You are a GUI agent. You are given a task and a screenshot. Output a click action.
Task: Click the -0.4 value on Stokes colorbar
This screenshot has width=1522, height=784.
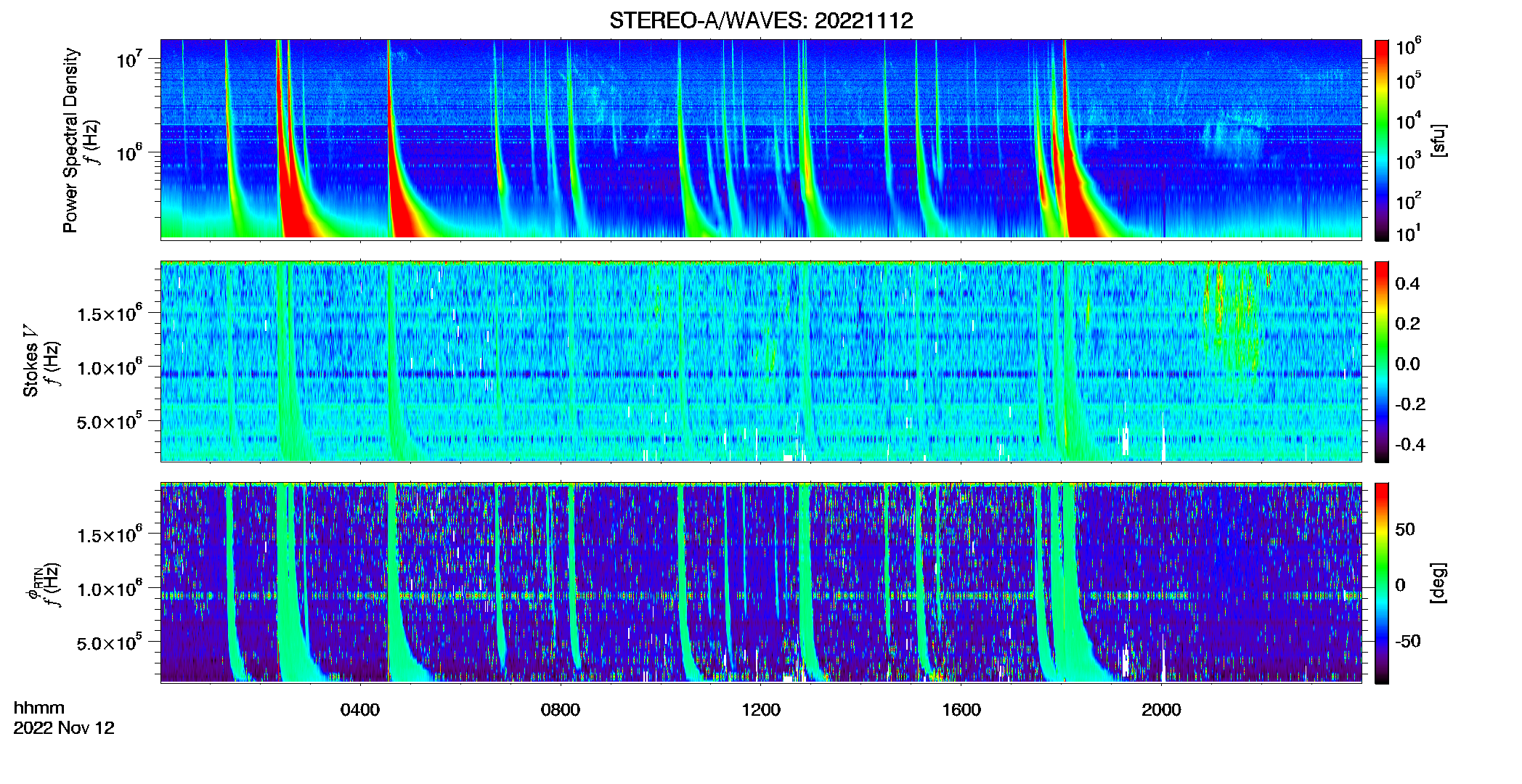point(1409,444)
